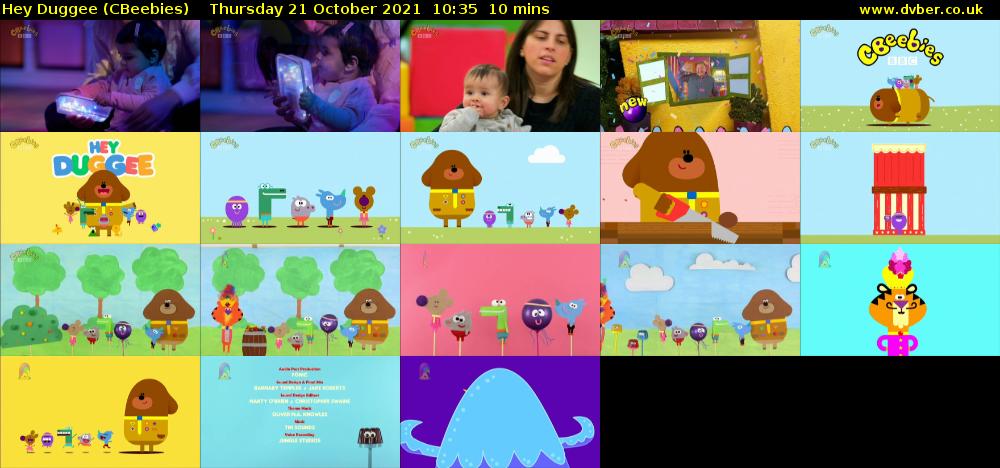Image resolution: width=1000 pixels, height=468 pixels.
Task: Open thumbnail of Duggee sawing wood
Action: [700, 188]
